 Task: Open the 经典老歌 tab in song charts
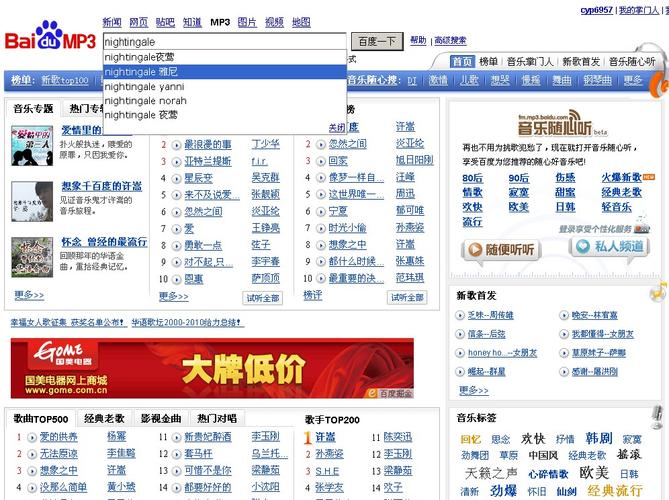click(x=105, y=418)
